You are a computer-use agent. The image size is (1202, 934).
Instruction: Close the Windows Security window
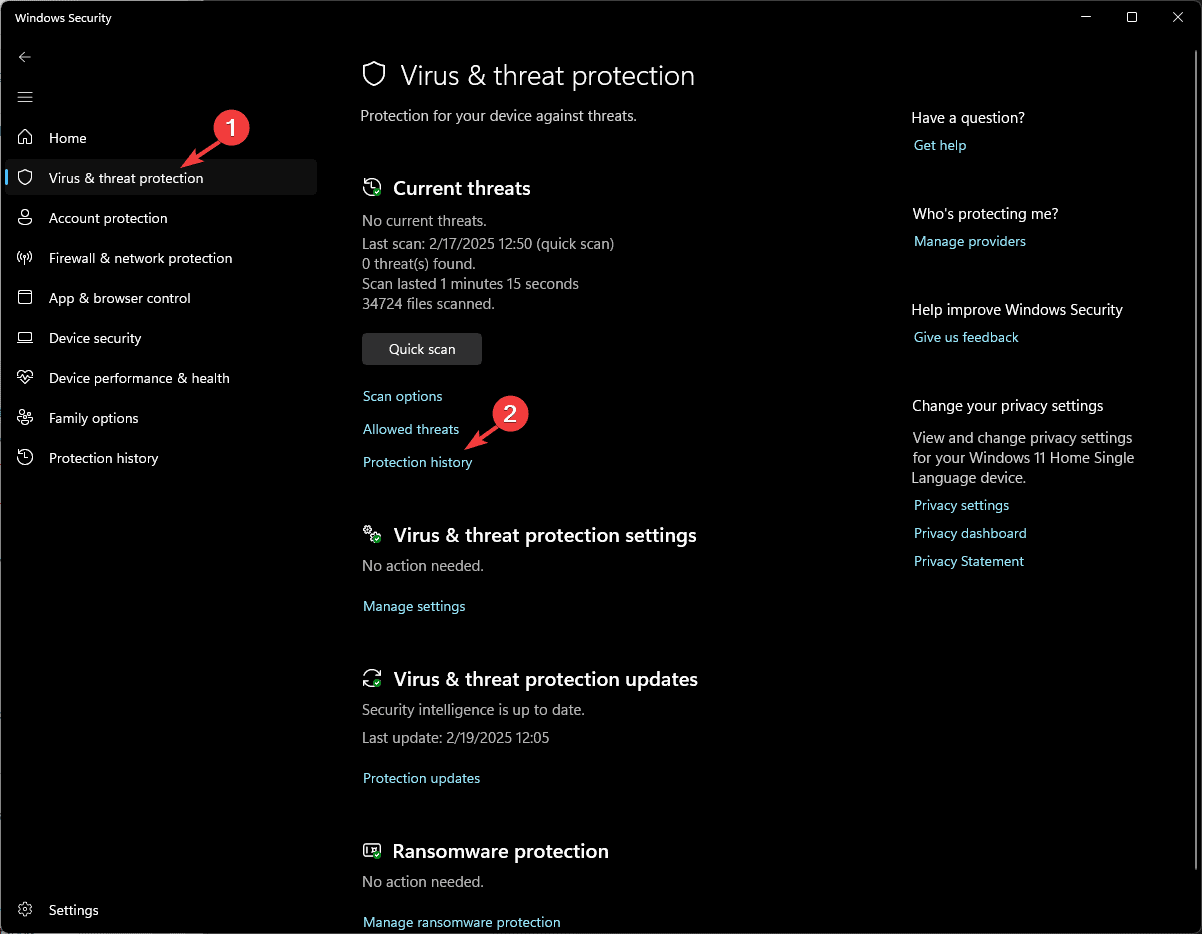[x=1177, y=17]
